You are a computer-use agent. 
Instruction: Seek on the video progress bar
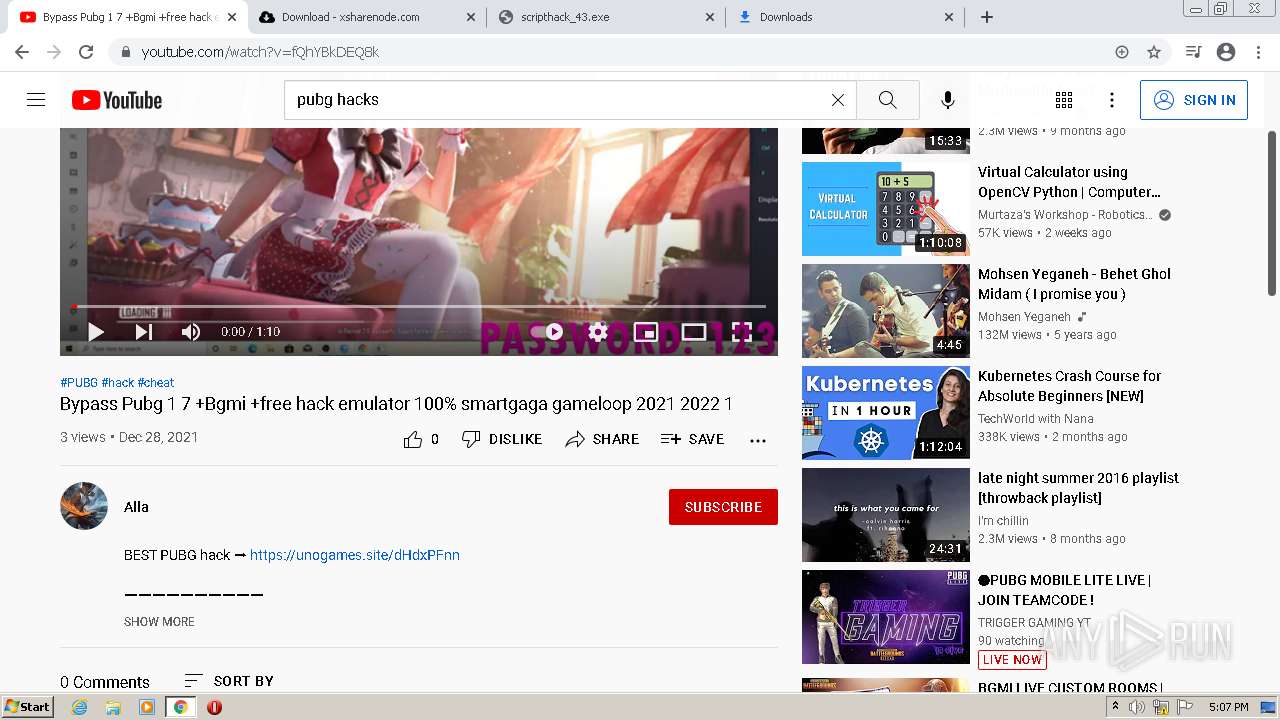(419, 307)
